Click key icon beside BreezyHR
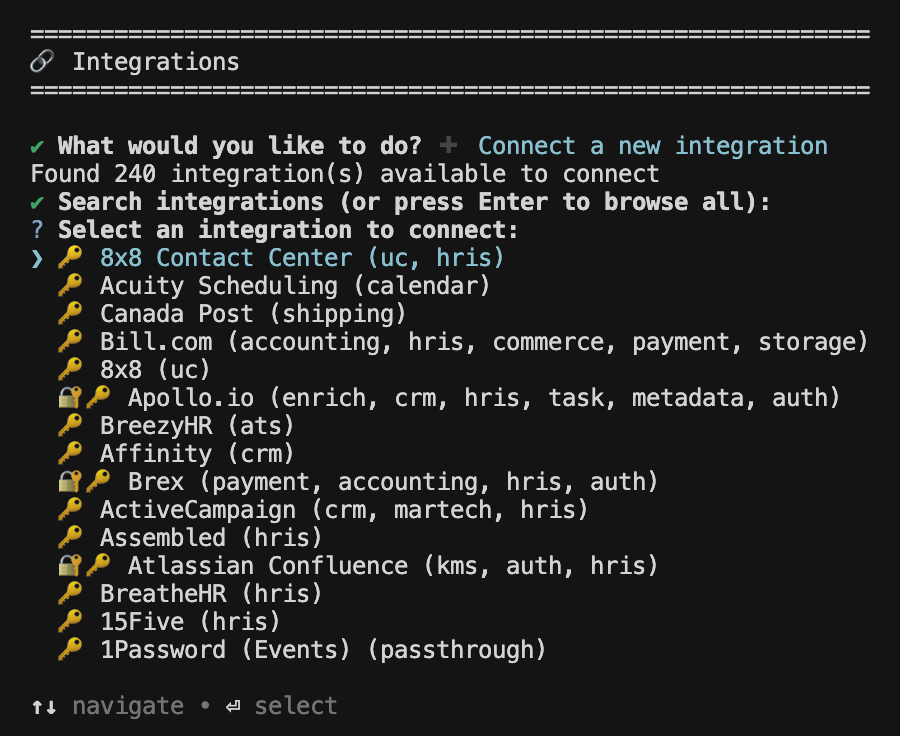Screen dimensions: 900x736 click(x=70, y=425)
